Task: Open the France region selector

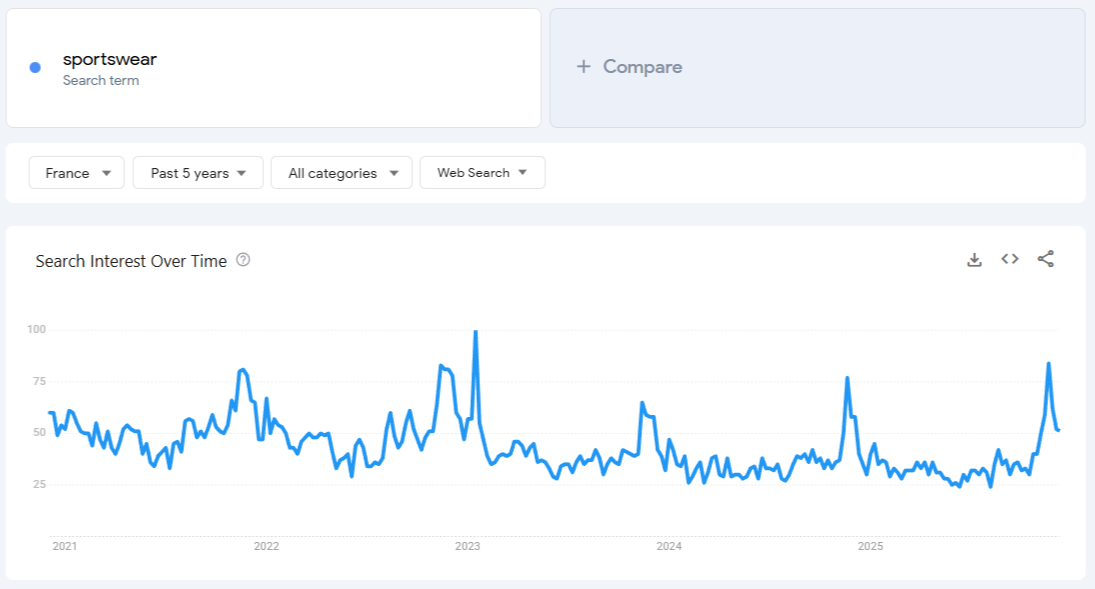Action: (x=76, y=172)
